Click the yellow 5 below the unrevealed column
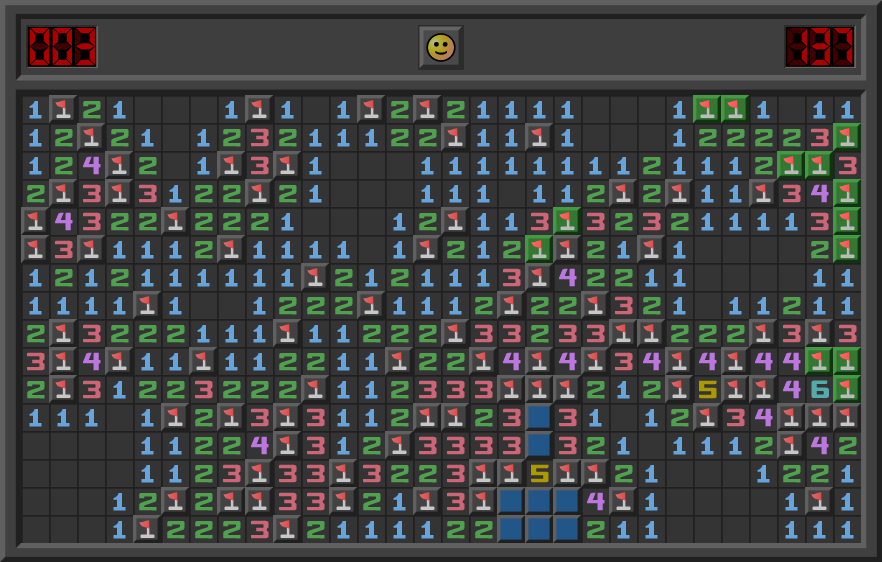Screen dimensions: 882x562 click(539, 473)
